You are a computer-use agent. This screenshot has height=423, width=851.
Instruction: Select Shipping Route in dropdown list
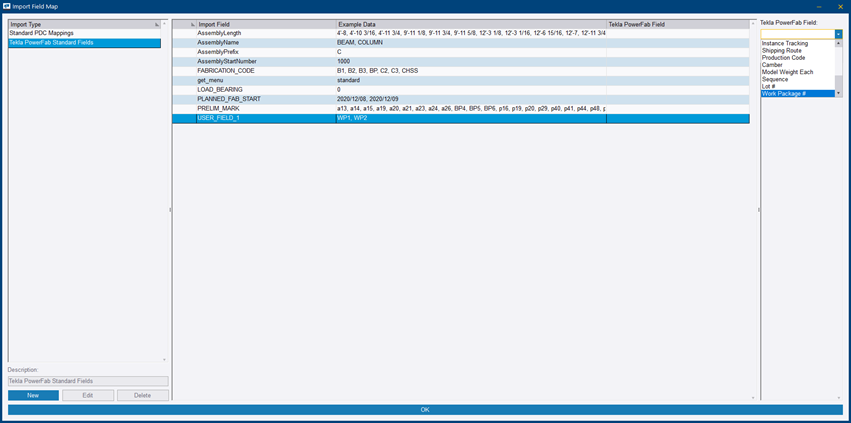point(798,50)
